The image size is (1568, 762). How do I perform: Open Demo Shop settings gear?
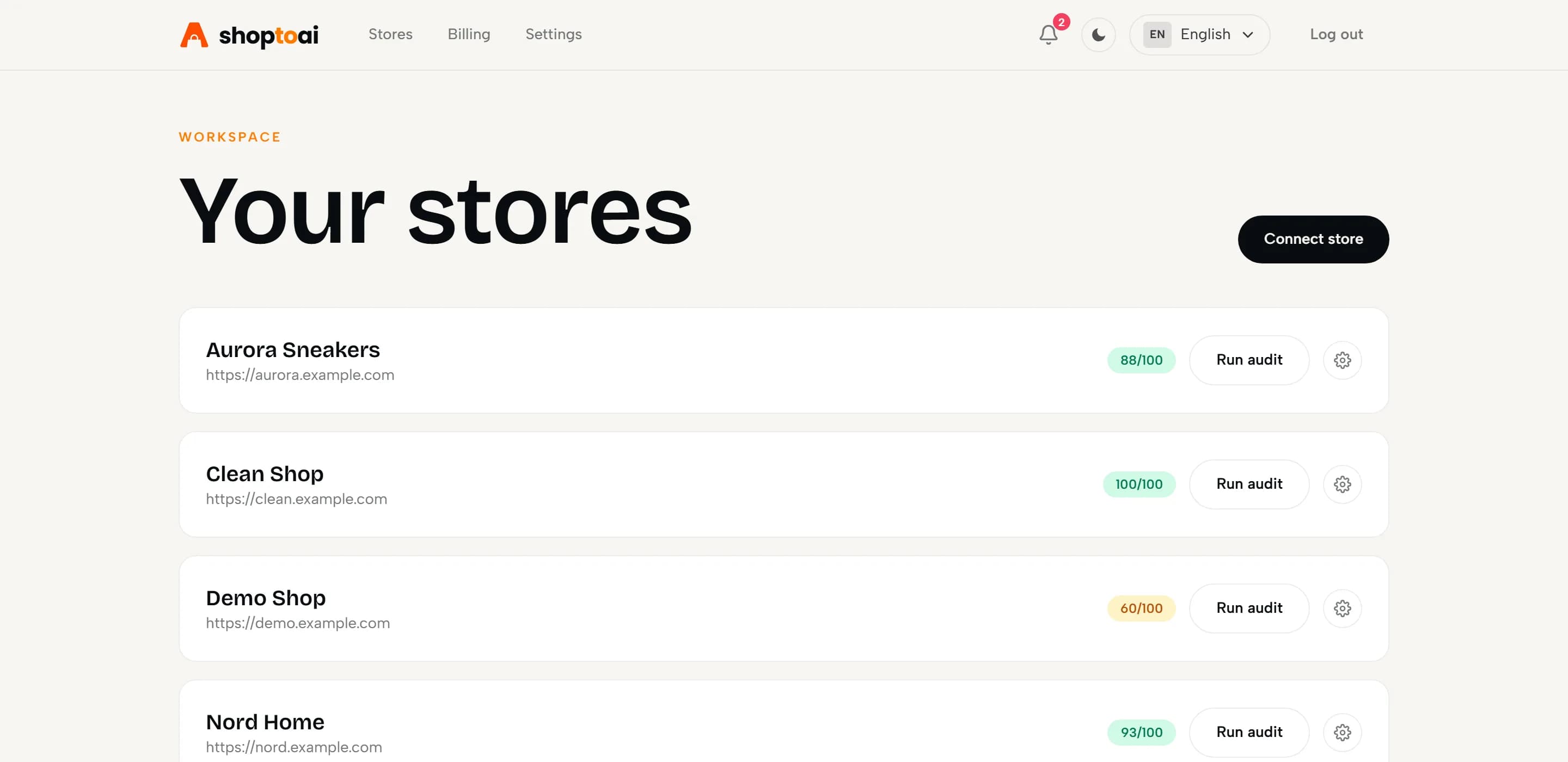[1342, 608]
